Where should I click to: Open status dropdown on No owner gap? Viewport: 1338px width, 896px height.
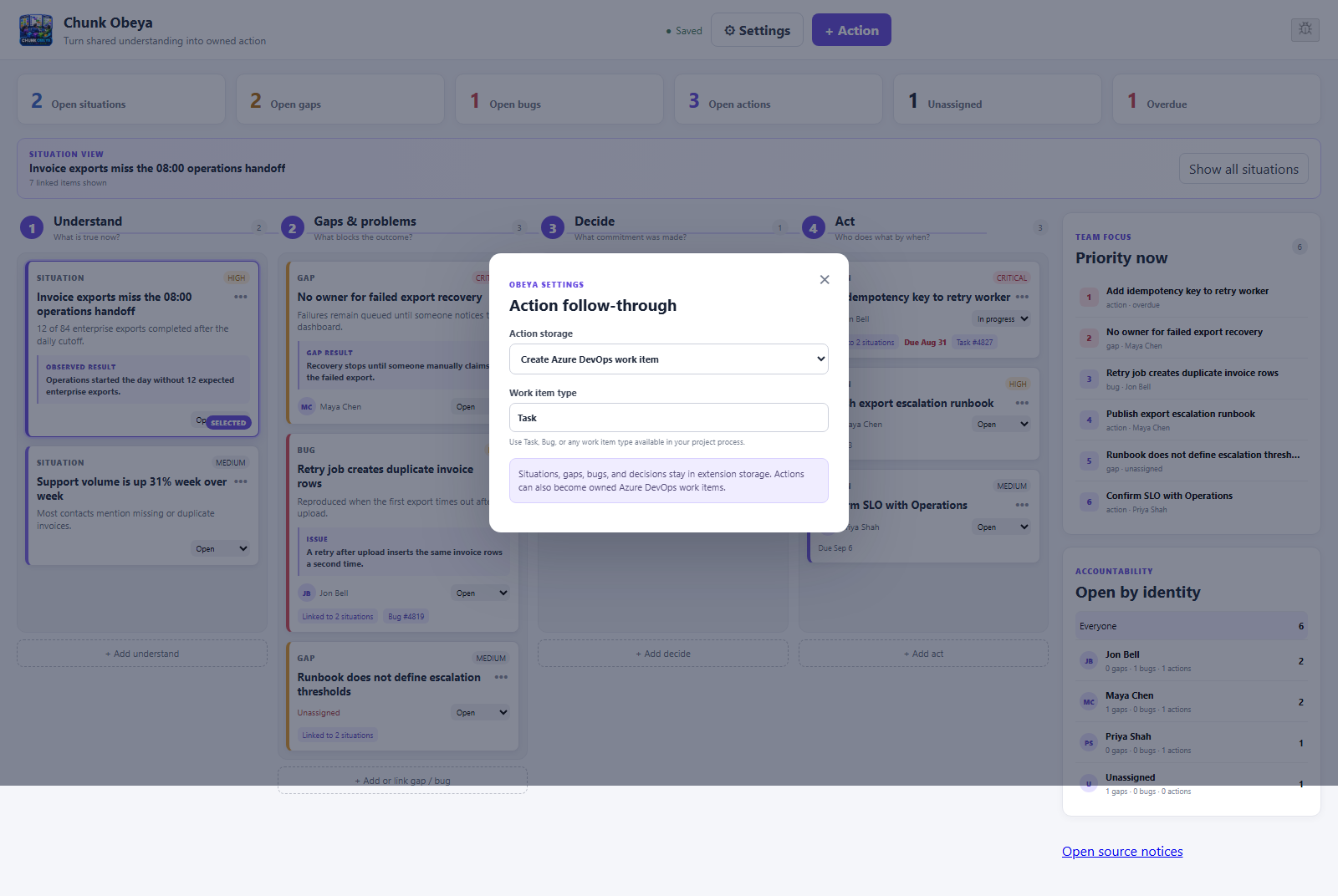click(x=471, y=407)
